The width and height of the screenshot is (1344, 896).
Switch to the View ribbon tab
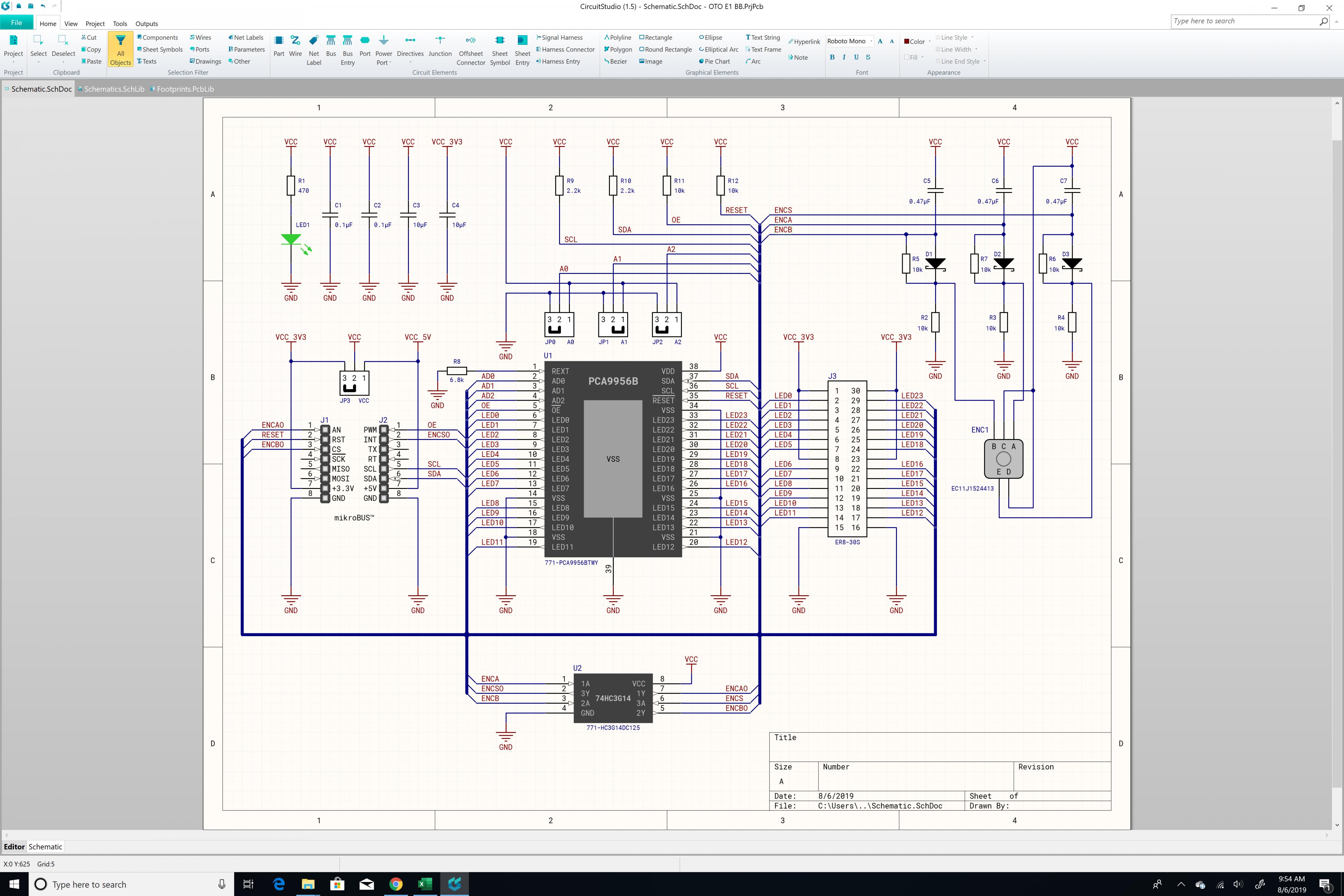point(71,24)
